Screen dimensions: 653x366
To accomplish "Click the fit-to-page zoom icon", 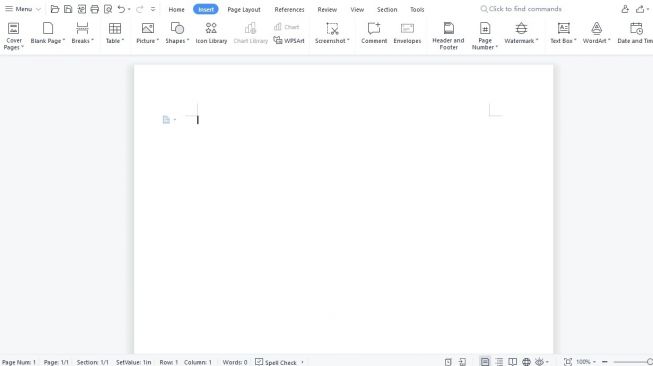I will (568, 362).
